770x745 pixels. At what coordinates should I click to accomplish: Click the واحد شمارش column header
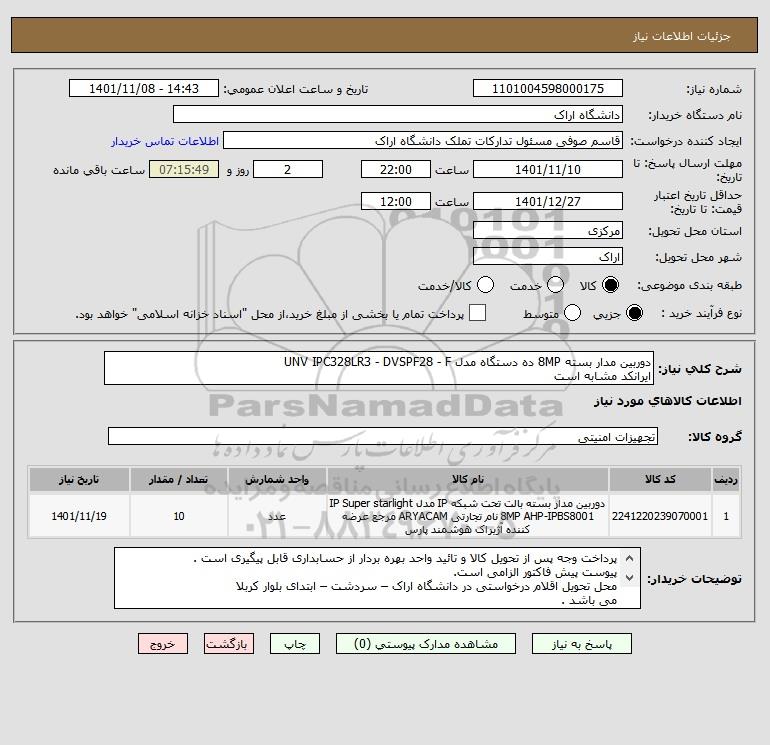click(x=277, y=479)
